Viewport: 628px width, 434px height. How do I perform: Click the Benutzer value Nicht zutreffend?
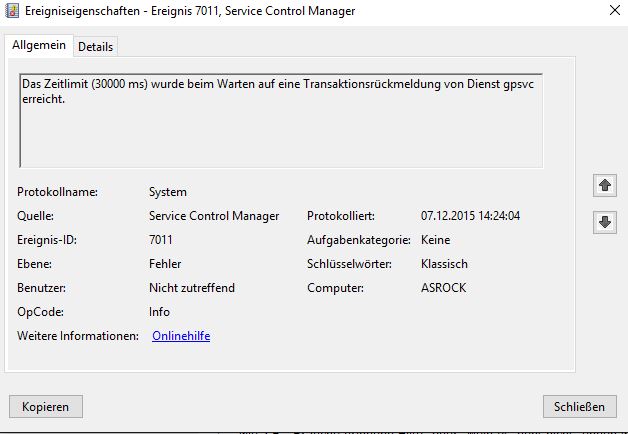pyautogui.click(x=191, y=288)
